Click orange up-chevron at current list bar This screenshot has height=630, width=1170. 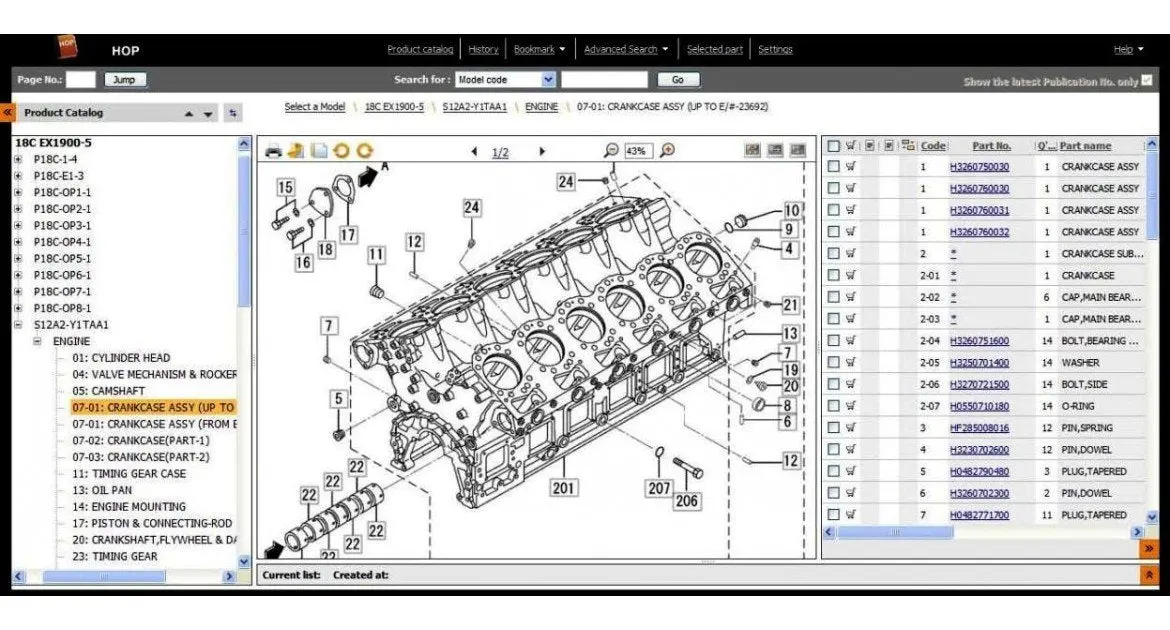1148,575
